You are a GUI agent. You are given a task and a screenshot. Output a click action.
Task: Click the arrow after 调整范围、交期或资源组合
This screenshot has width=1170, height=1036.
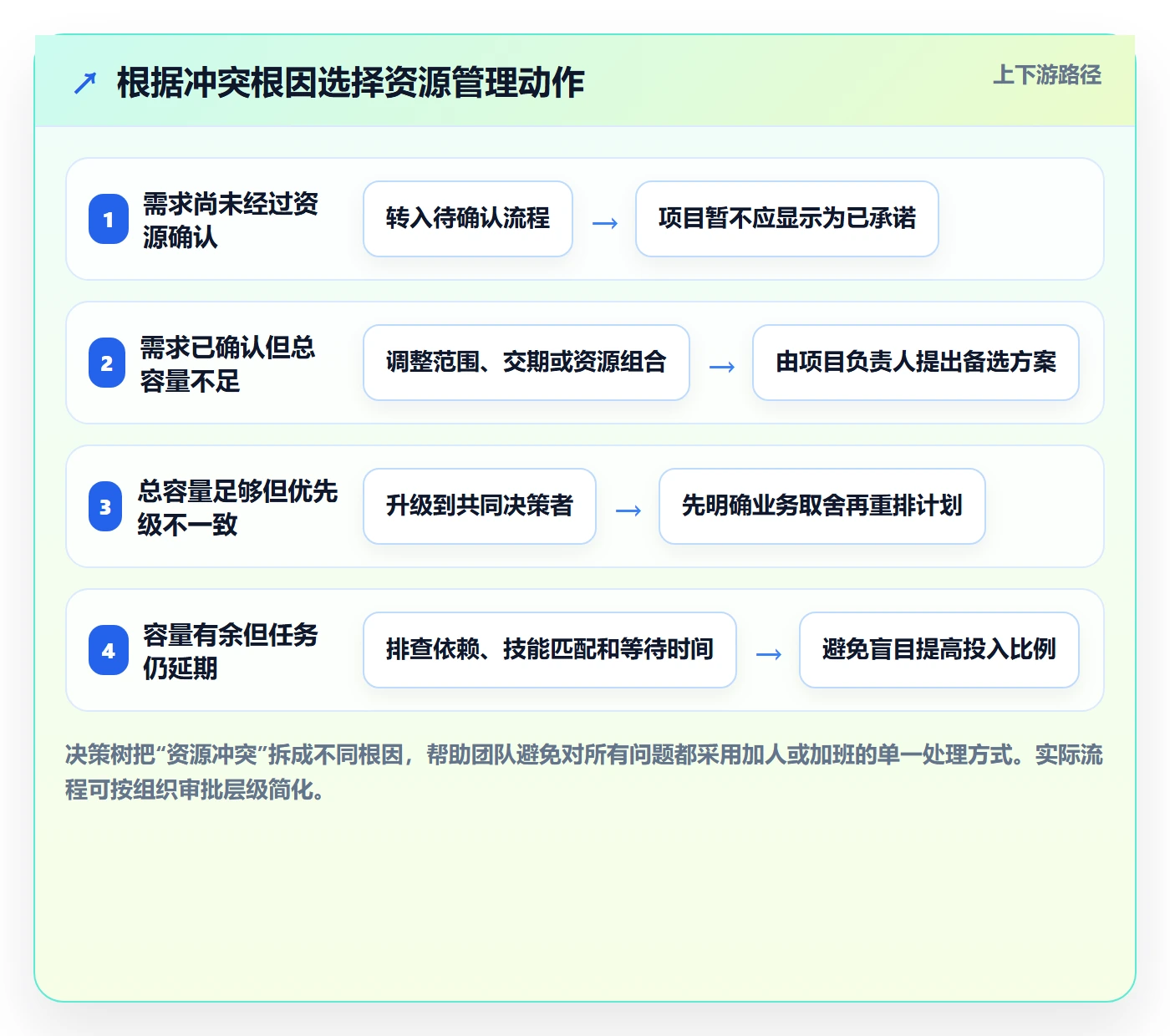click(x=722, y=367)
